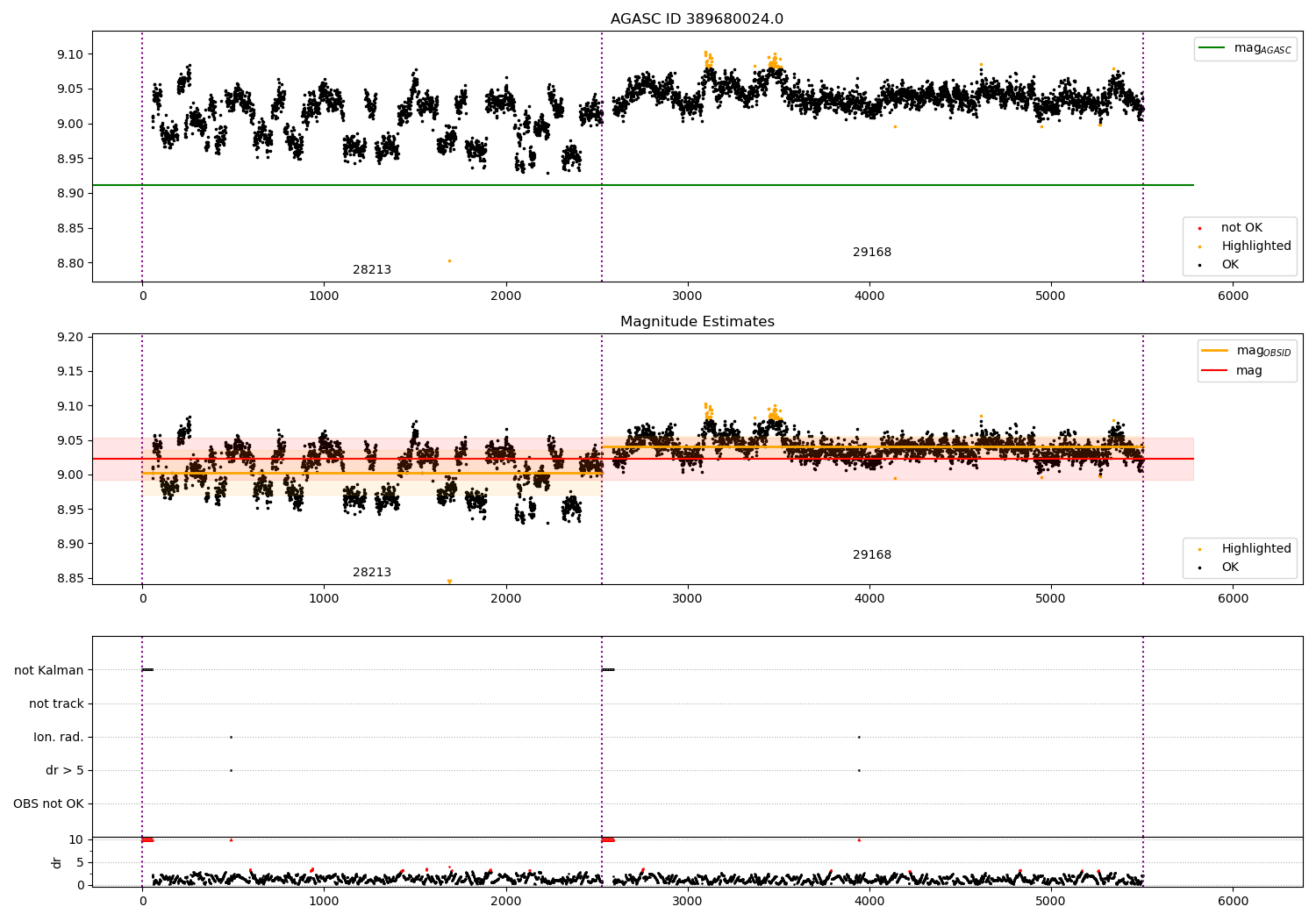Click 'OK' legend entry below 'not OK'
1316x921 pixels.
(x=1230, y=265)
